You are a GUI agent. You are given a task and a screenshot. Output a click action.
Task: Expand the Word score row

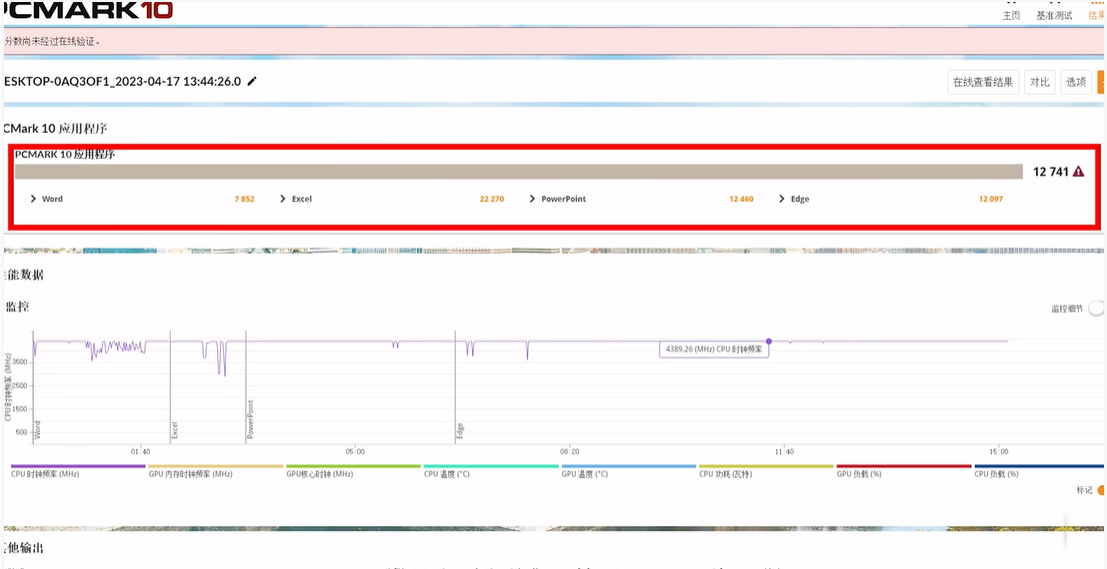coord(33,199)
